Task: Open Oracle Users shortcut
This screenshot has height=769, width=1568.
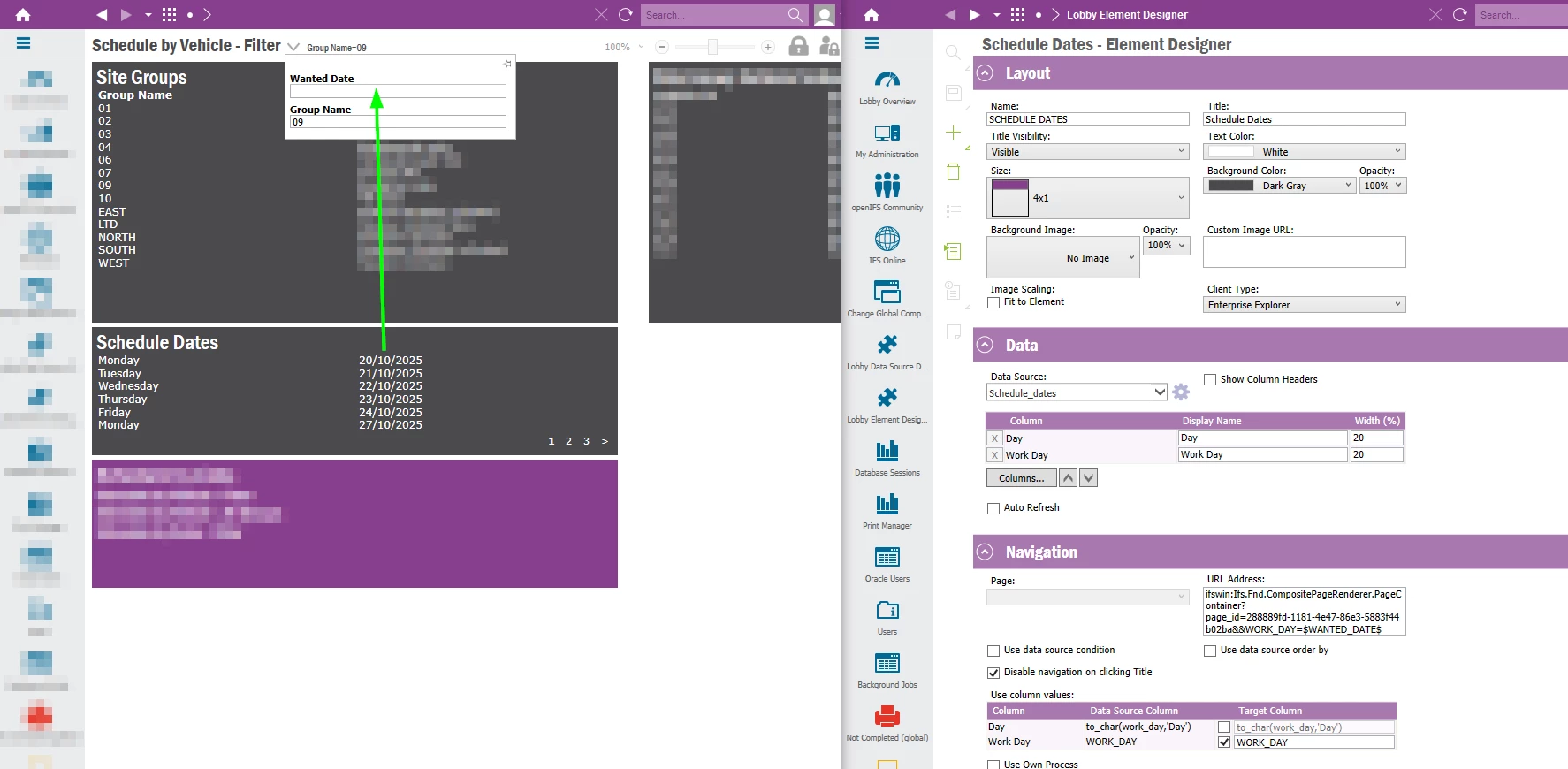Action: (x=887, y=563)
